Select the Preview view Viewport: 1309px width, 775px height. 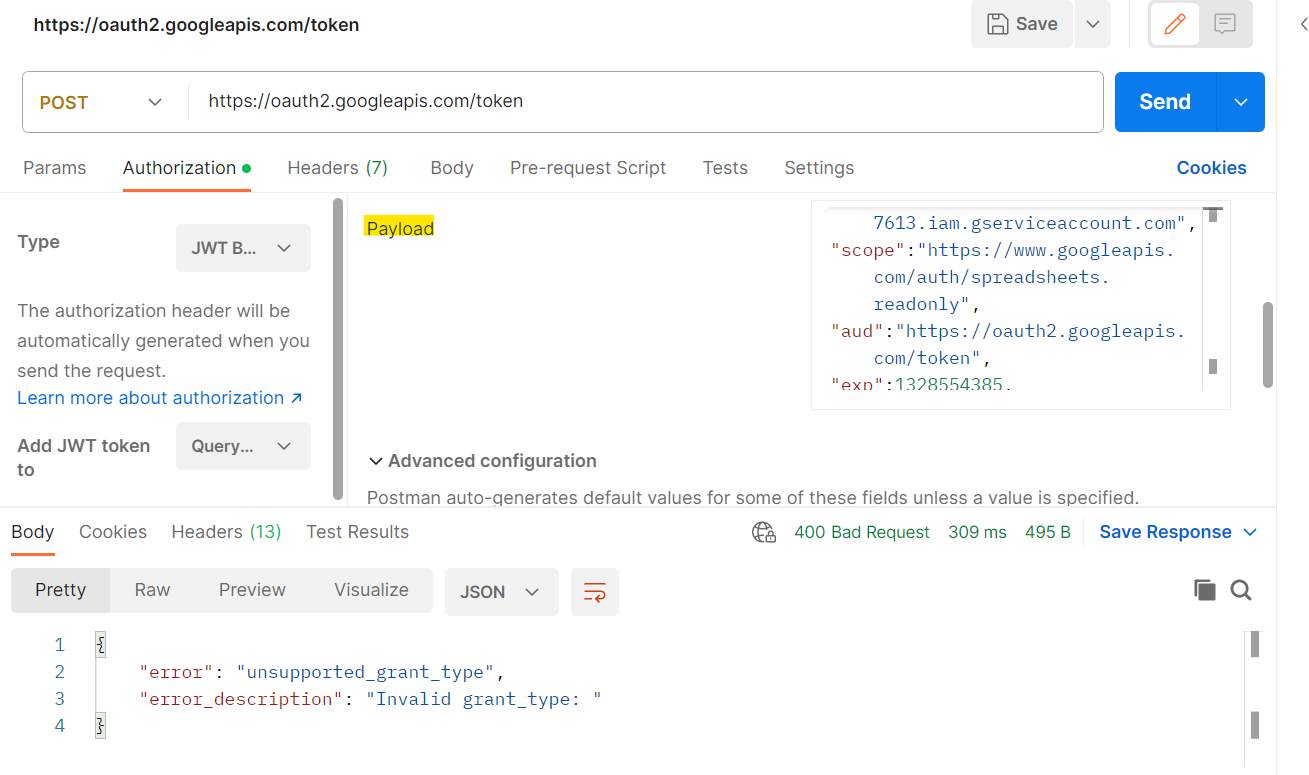pos(252,590)
